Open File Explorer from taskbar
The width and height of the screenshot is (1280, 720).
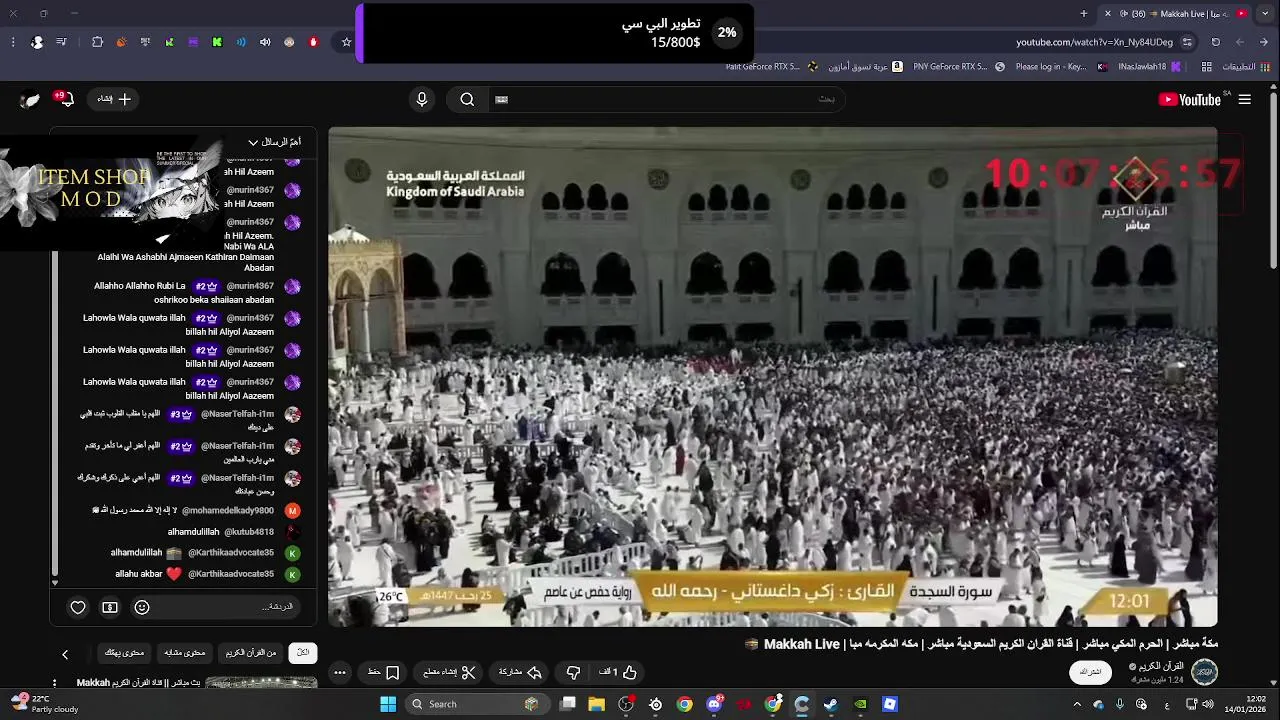597,704
